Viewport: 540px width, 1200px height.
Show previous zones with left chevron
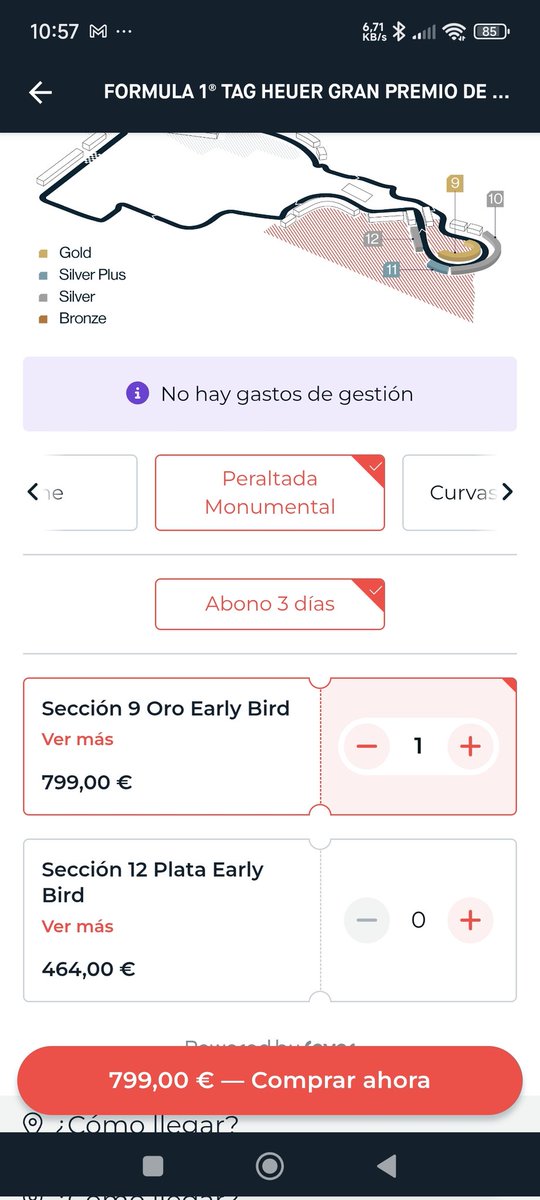tap(33, 492)
